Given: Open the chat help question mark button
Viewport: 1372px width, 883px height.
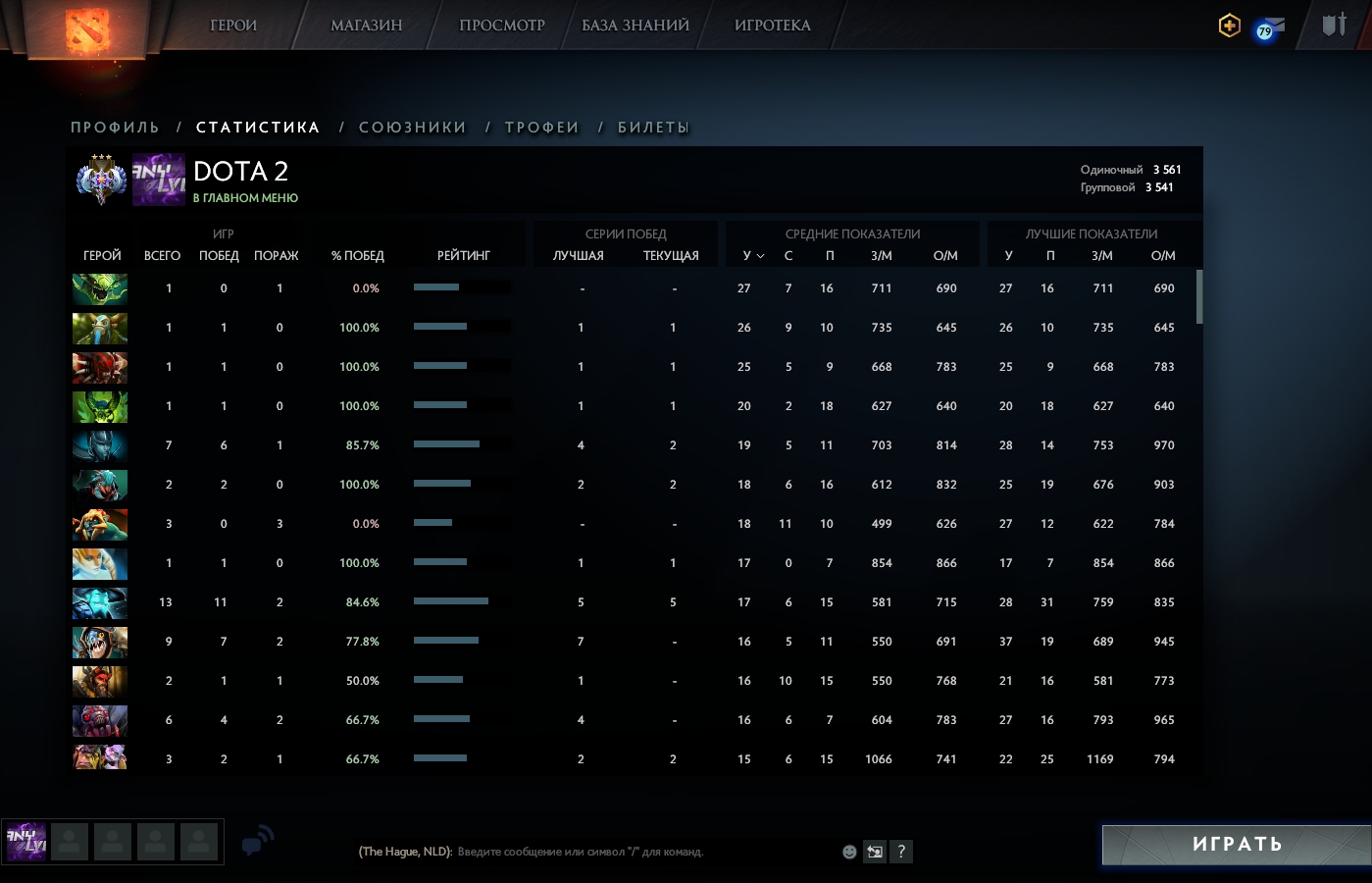Looking at the screenshot, I should [x=901, y=852].
